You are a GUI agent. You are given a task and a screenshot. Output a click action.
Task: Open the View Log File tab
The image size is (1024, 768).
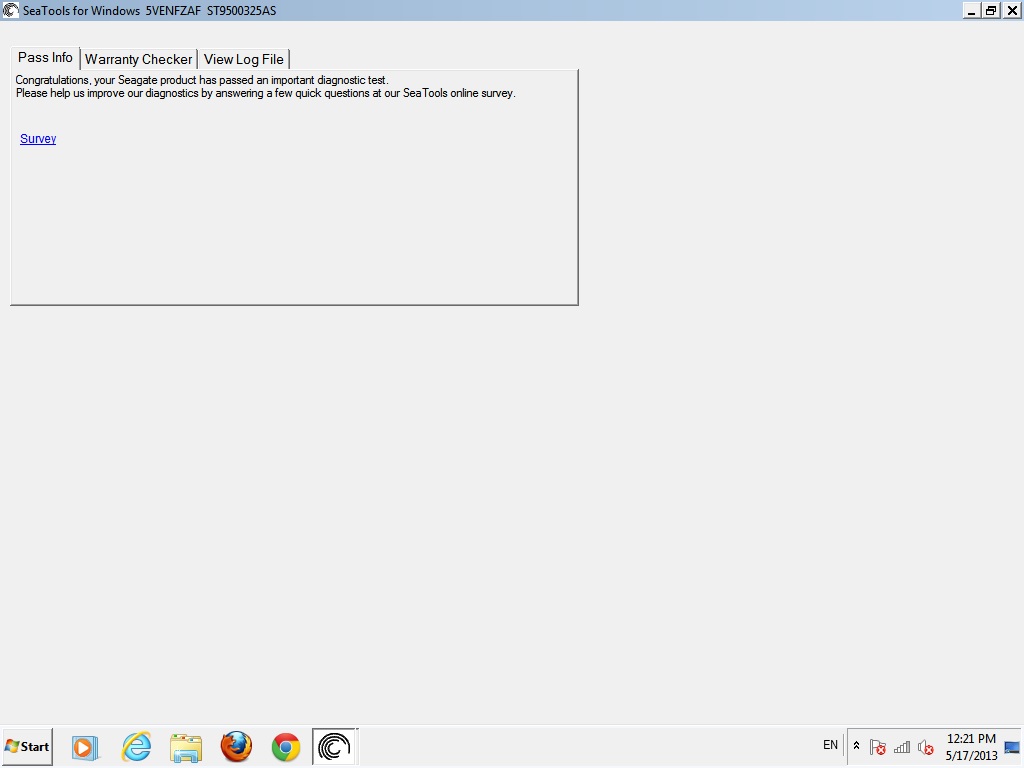pyautogui.click(x=244, y=59)
